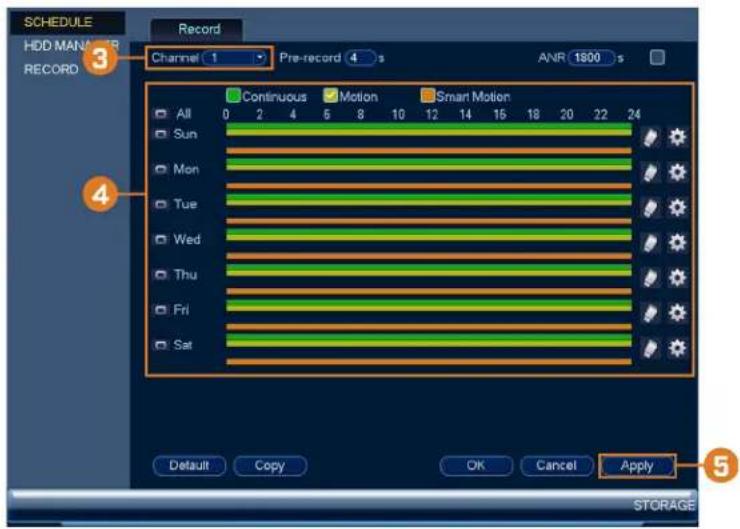The image size is (740, 529).
Task: Click the Default button
Action: click(x=189, y=466)
